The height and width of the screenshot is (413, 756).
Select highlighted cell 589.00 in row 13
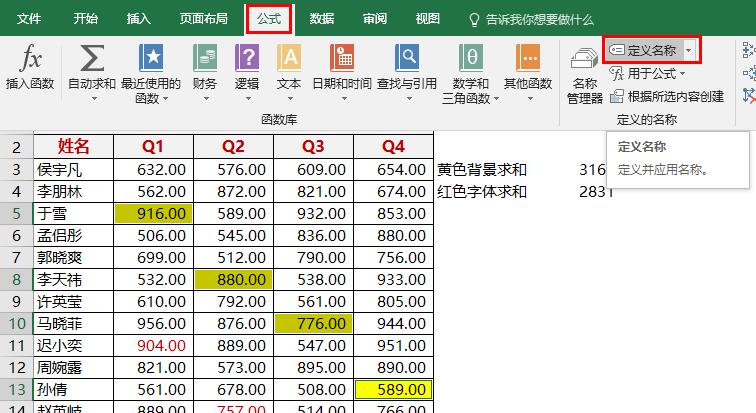[x=393, y=389]
